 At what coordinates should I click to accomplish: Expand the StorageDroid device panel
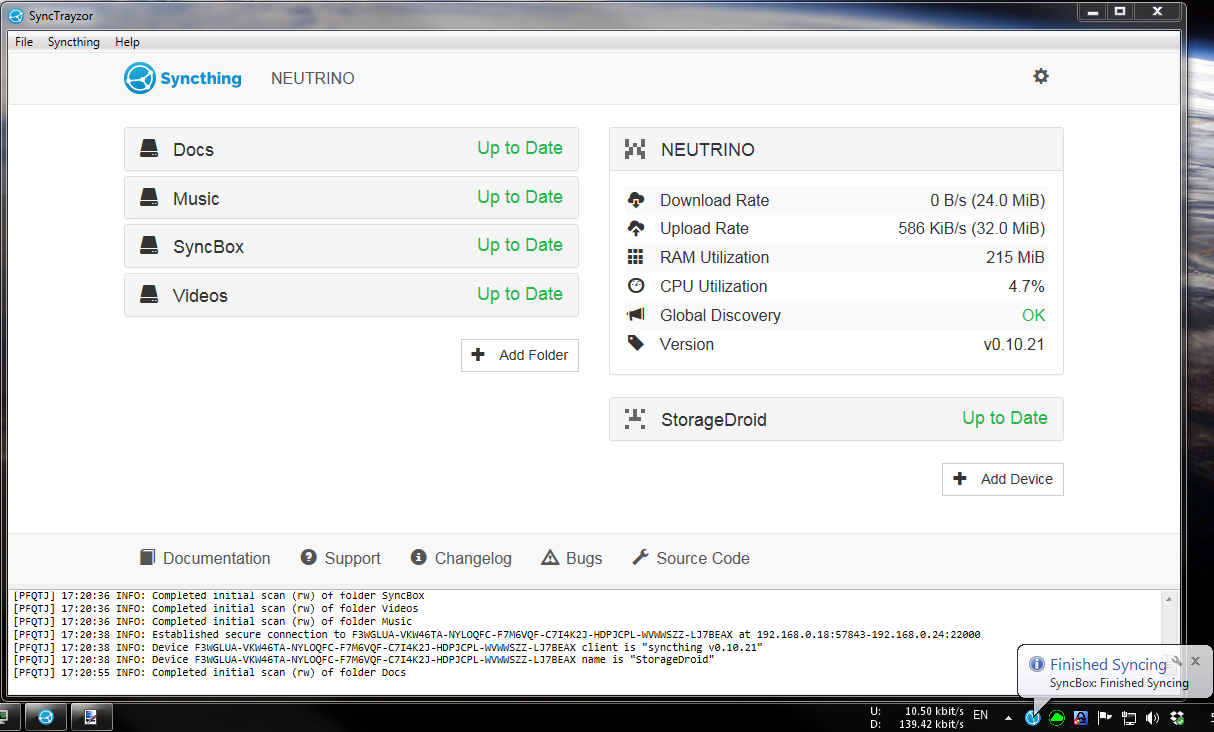point(836,419)
